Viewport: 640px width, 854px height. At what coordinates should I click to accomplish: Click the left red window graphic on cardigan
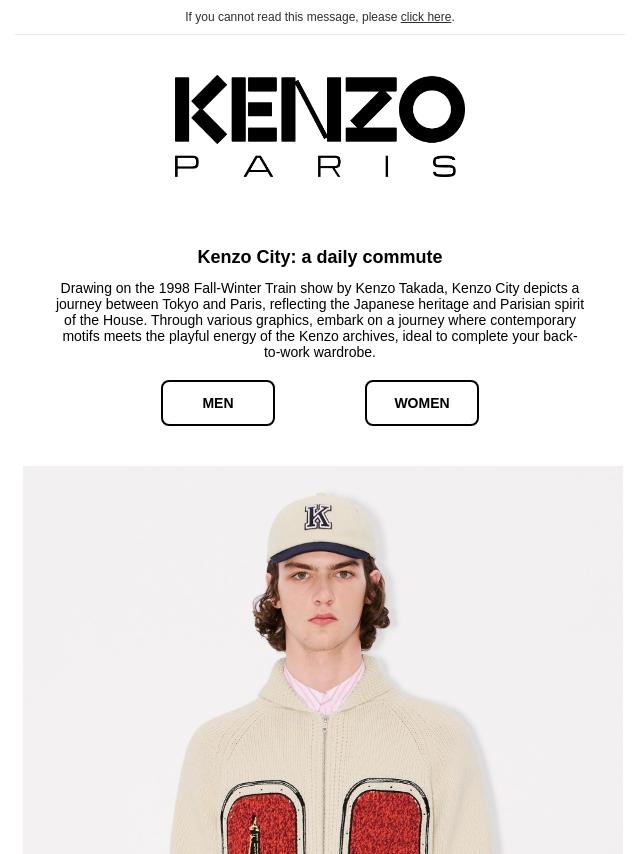tap(262, 818)
